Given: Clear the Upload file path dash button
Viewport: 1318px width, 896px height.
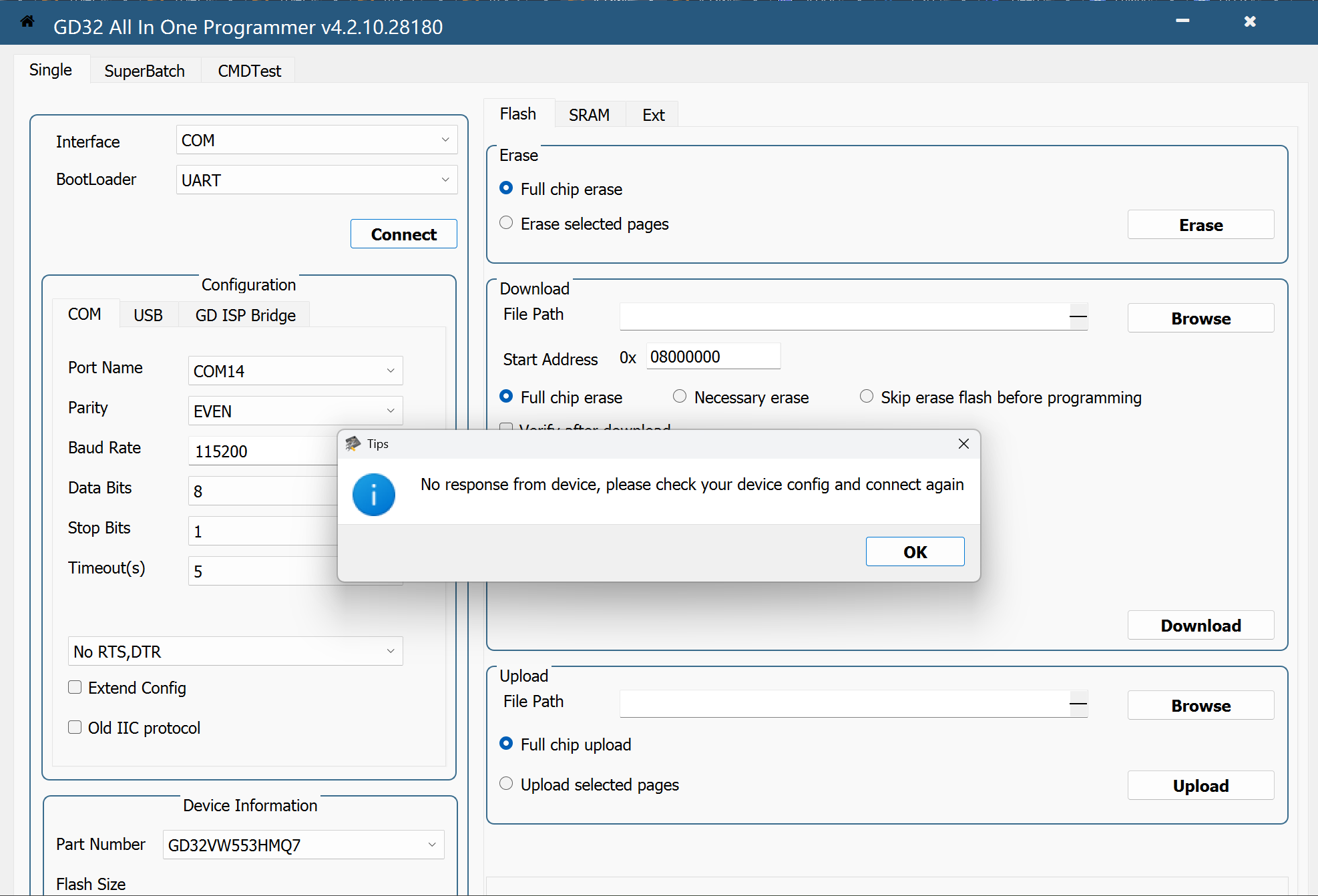Looking at the screenshot, I should pyautogui.click(x=1078, y=703).
